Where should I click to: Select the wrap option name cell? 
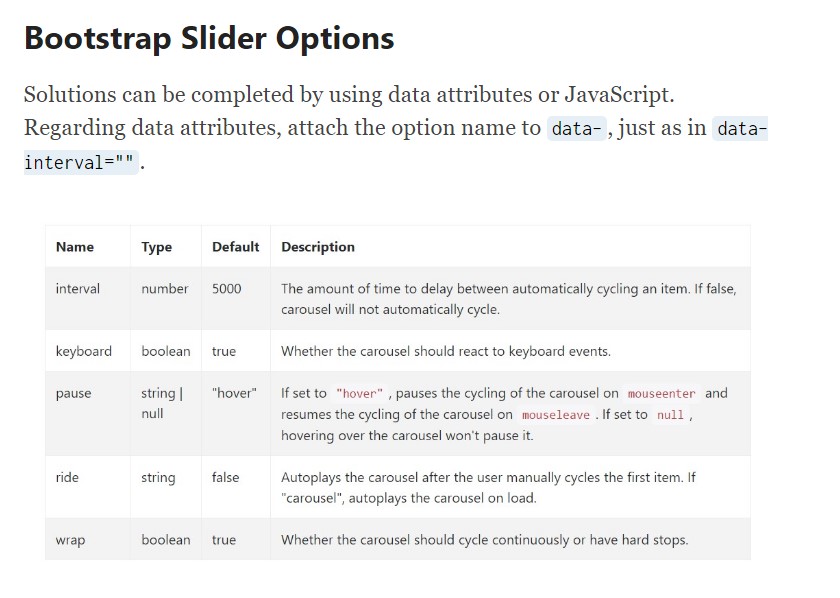click(x=71, y=540)
